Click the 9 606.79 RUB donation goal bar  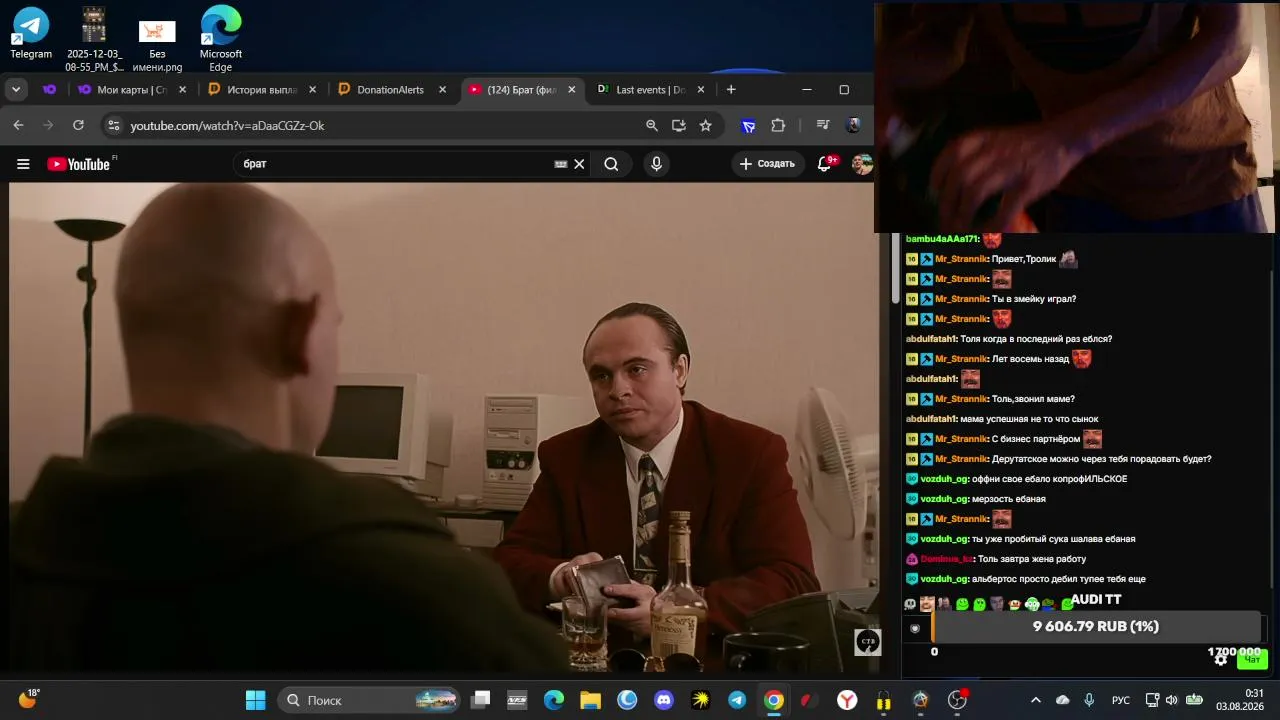1096,627
